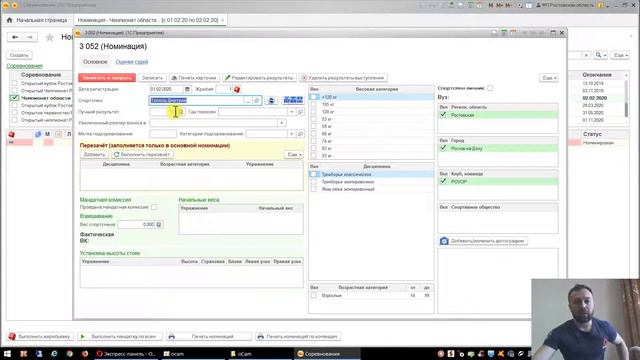Expand the Категория подсоревнования dropdown arrow
The image size is (640, 360).
tap(291, 134)
